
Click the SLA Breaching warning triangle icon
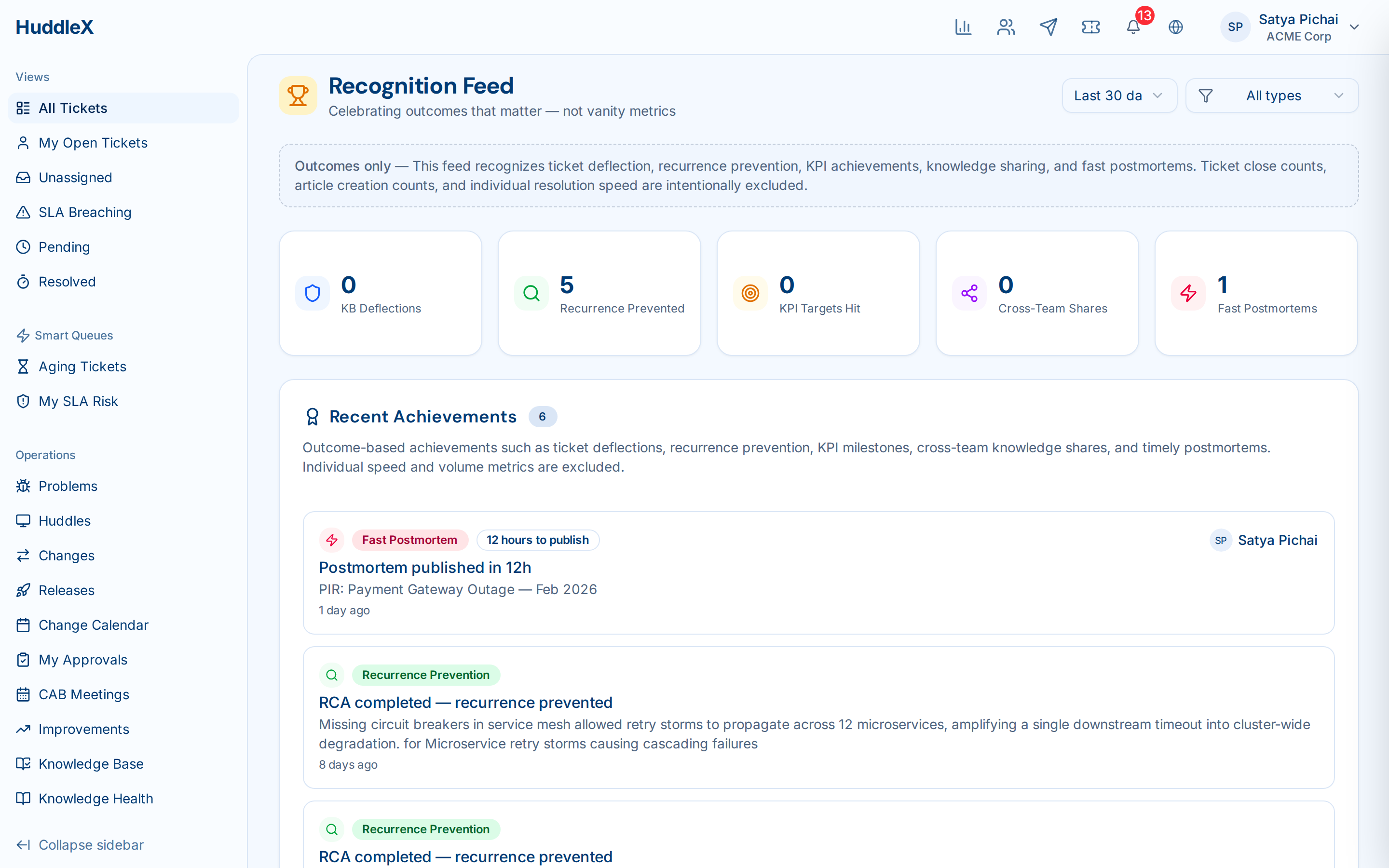point(23,212)
